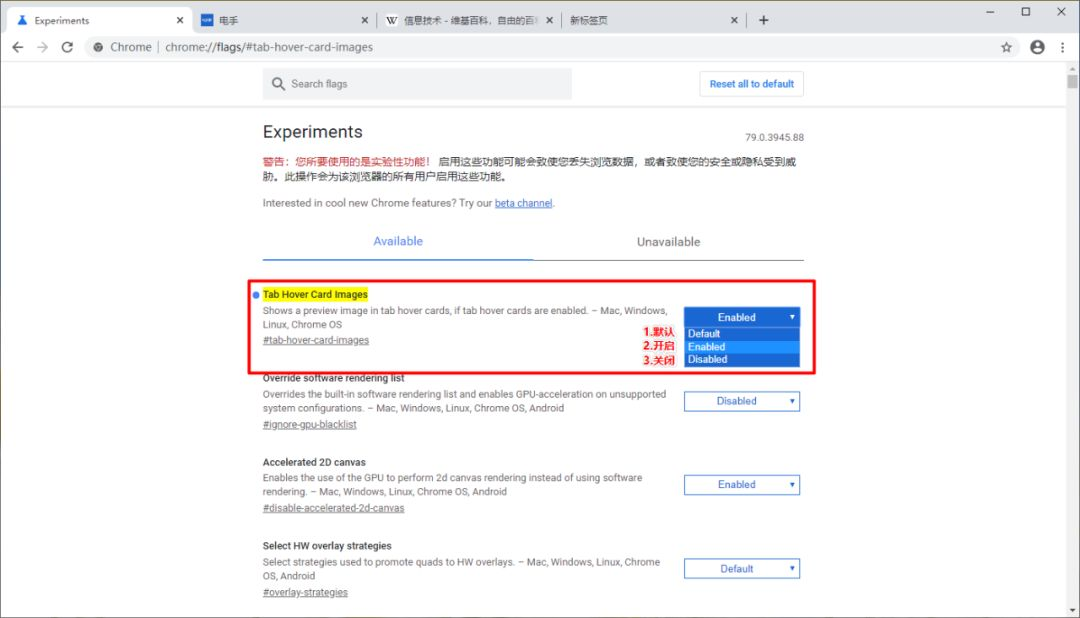Open Tab Hover Card Images dropdown

point(742,317)
